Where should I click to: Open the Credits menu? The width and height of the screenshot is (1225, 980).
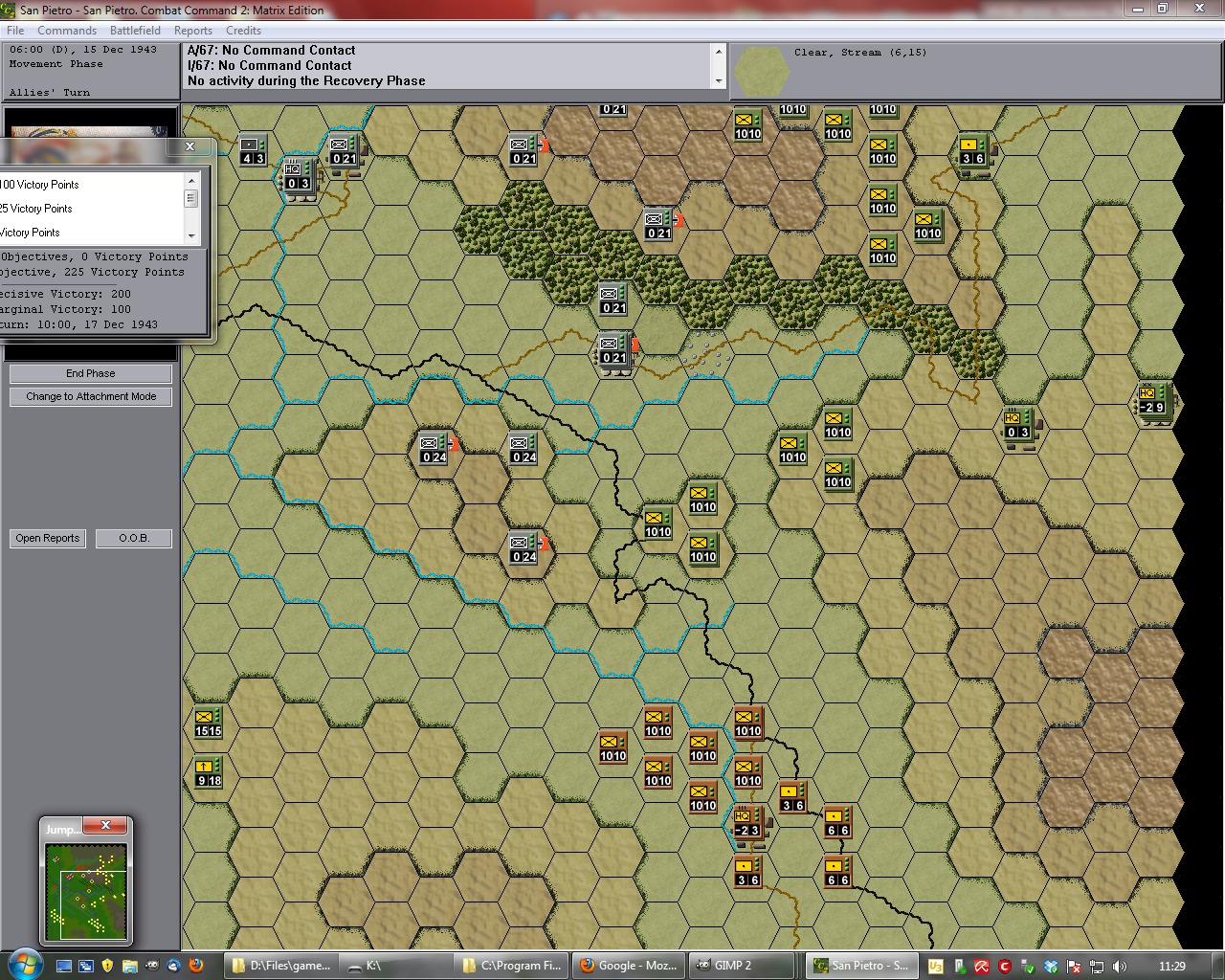tap(243, 31)
